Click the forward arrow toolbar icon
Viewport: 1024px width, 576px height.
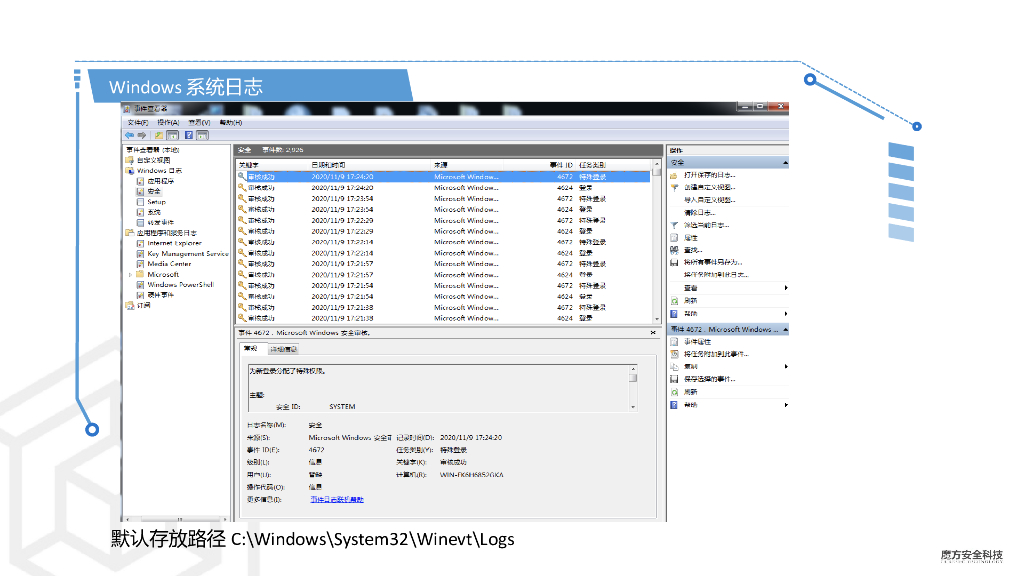(x=142, y=135)
